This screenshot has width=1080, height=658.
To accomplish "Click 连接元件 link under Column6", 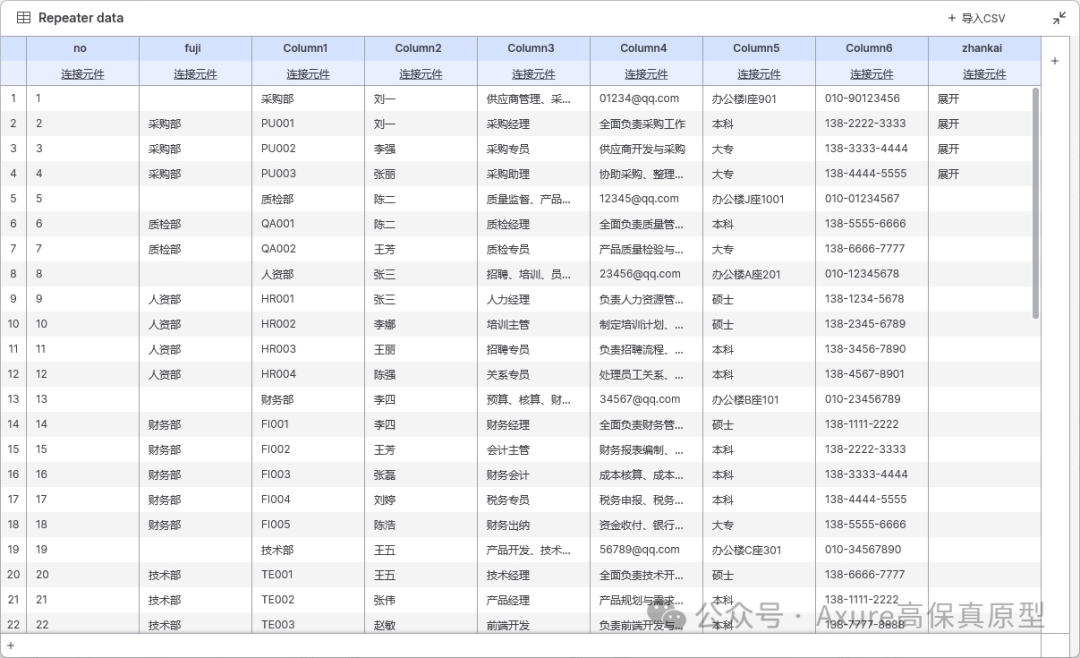I will 872,74.
